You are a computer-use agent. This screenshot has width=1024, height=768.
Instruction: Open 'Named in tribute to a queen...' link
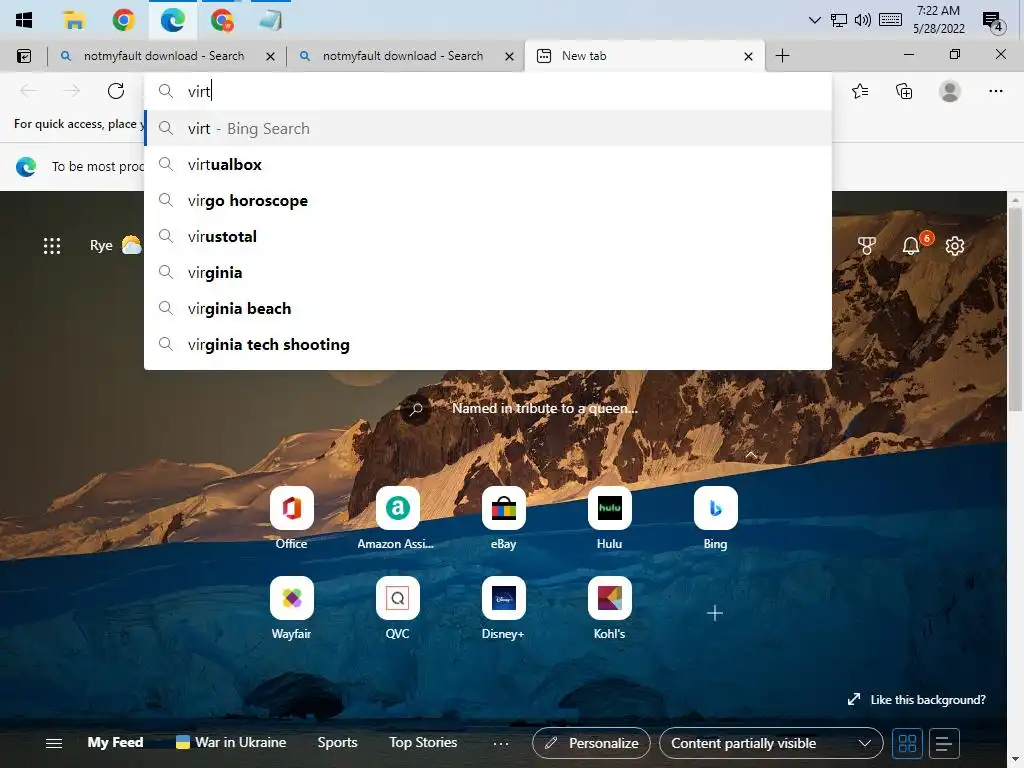[x=545, y=408]
